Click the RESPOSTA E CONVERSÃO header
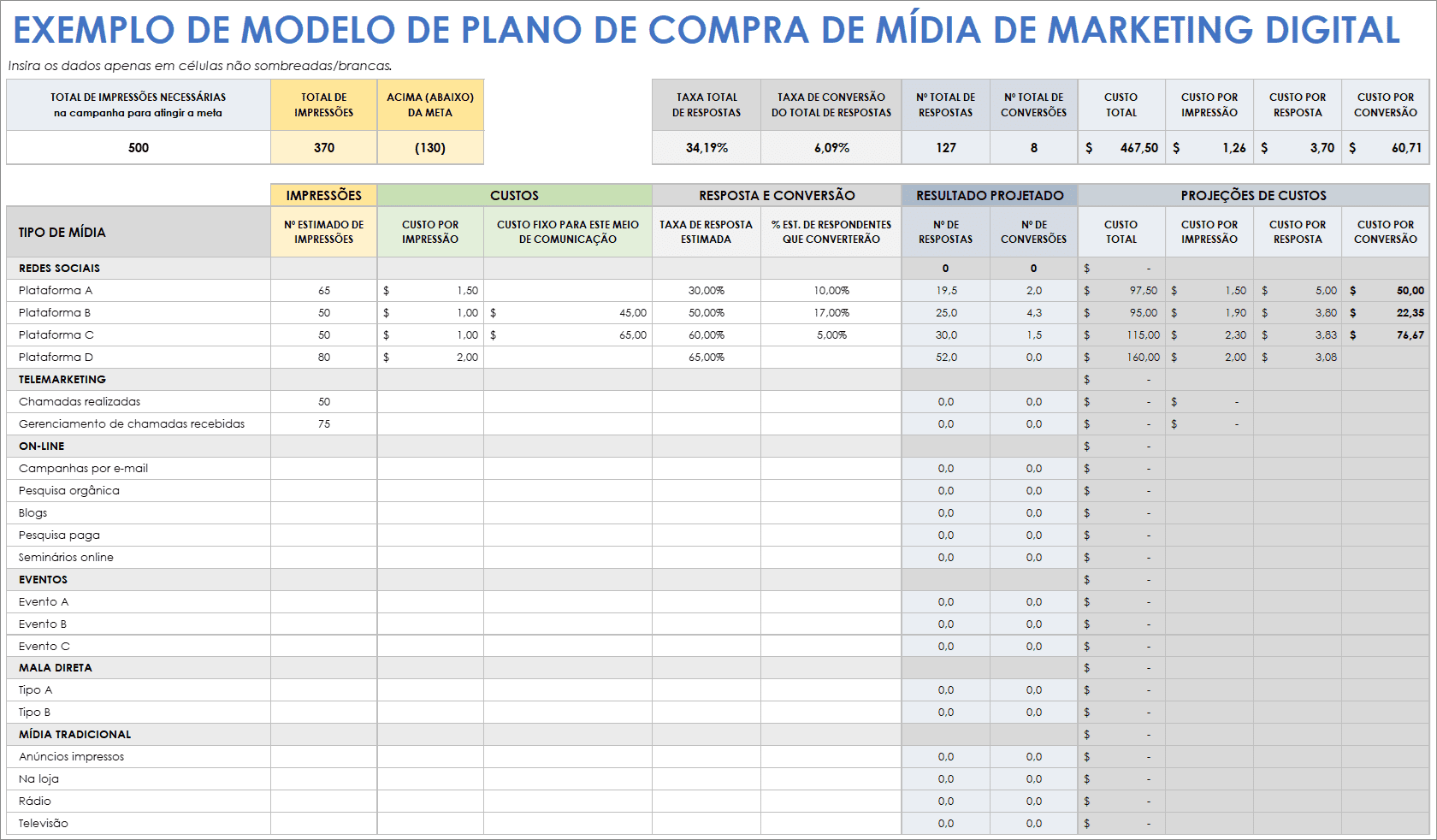Viewport: 1437px width, 840px height. [x=777, y=195]
